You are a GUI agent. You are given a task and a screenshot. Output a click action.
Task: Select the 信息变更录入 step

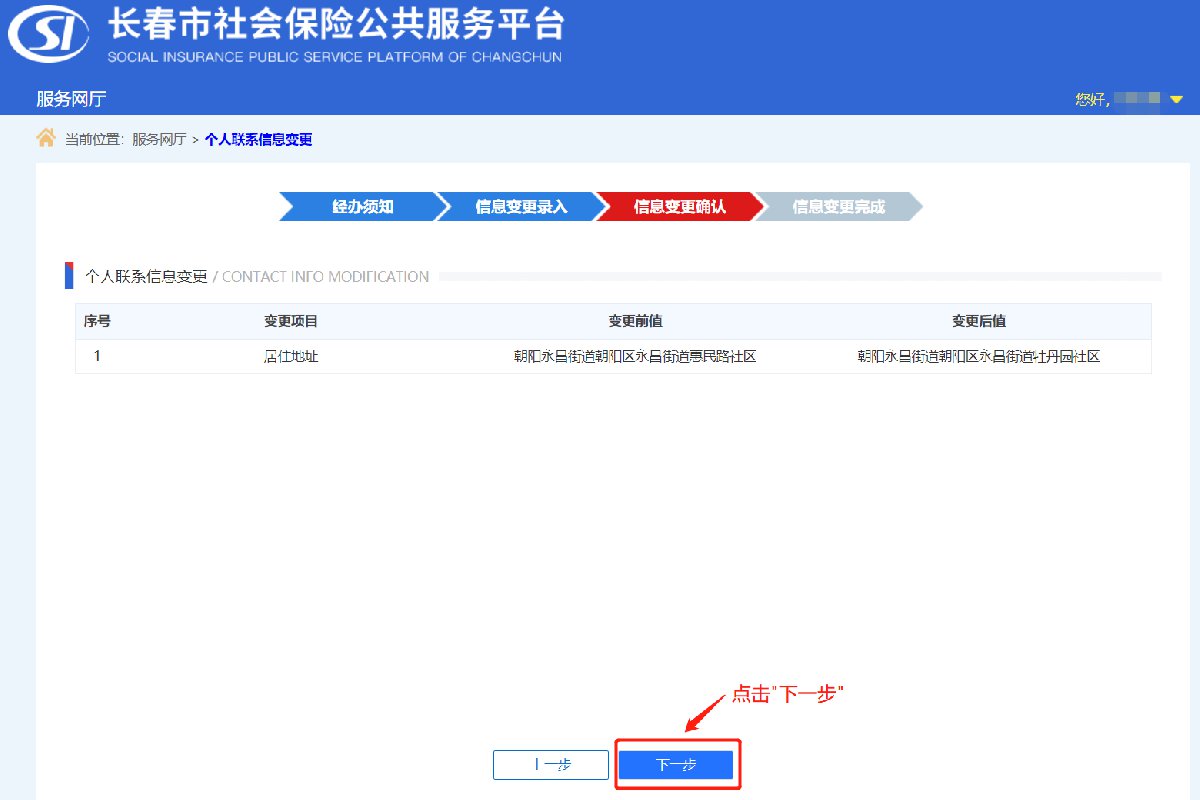(x=521, y=207)
